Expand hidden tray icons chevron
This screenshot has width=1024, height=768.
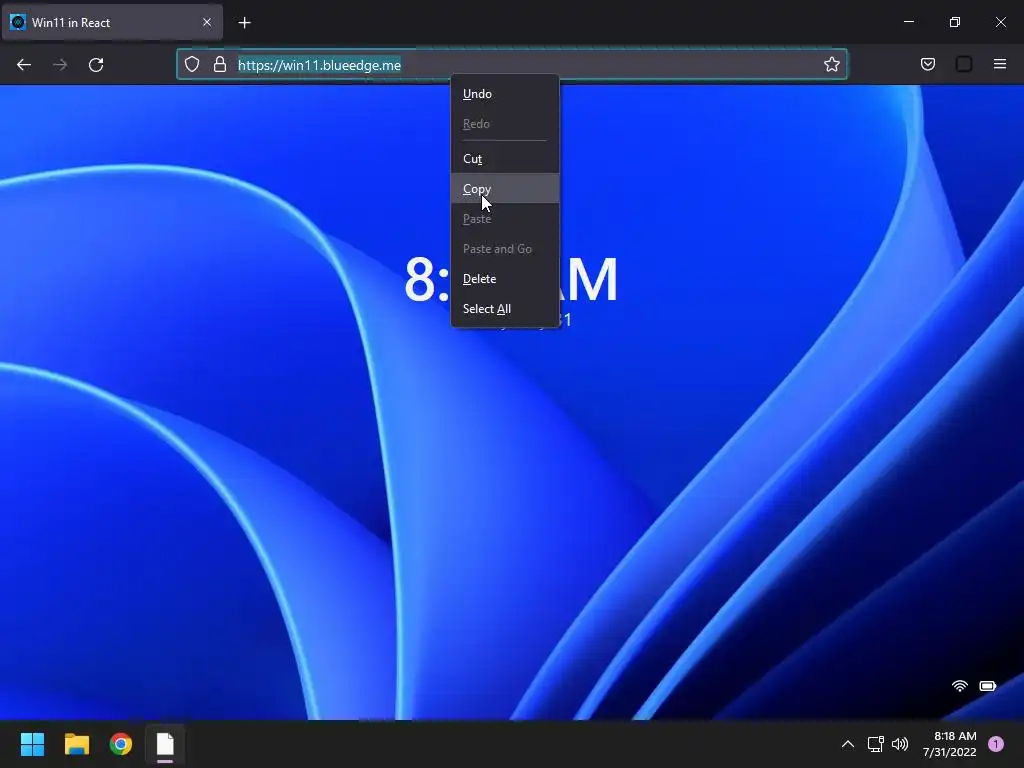tap(848, 744)
